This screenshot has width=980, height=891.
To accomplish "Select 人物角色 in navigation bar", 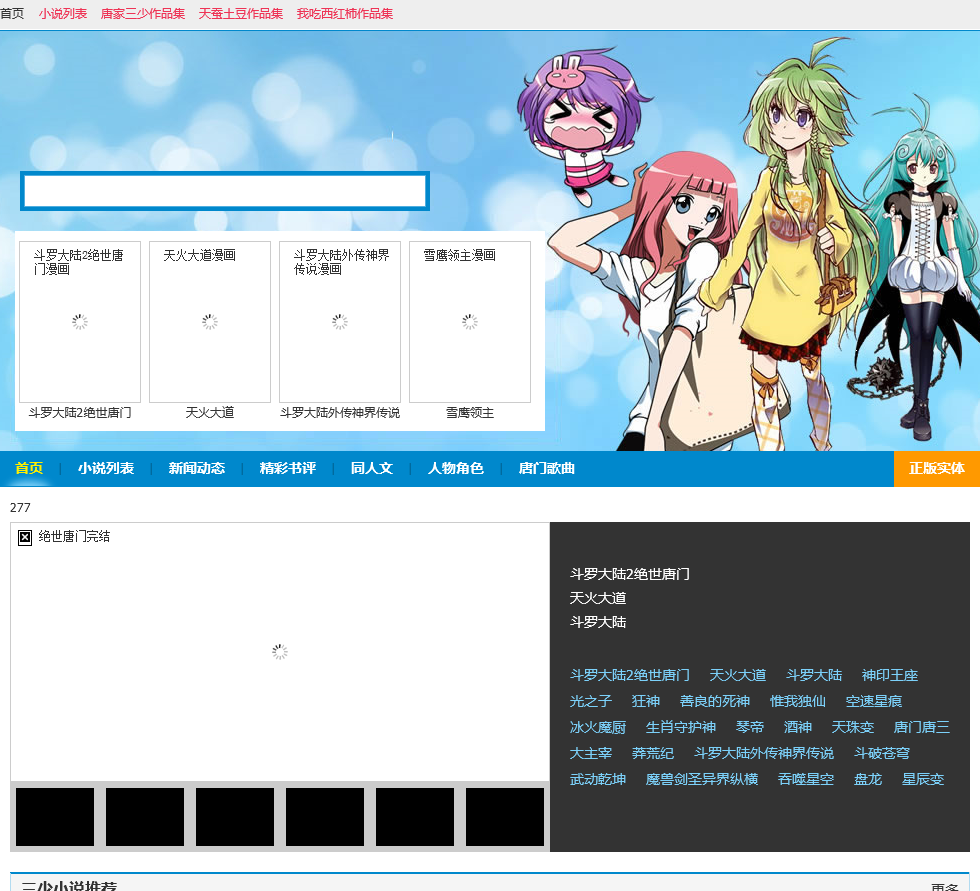I will [456, 468].
